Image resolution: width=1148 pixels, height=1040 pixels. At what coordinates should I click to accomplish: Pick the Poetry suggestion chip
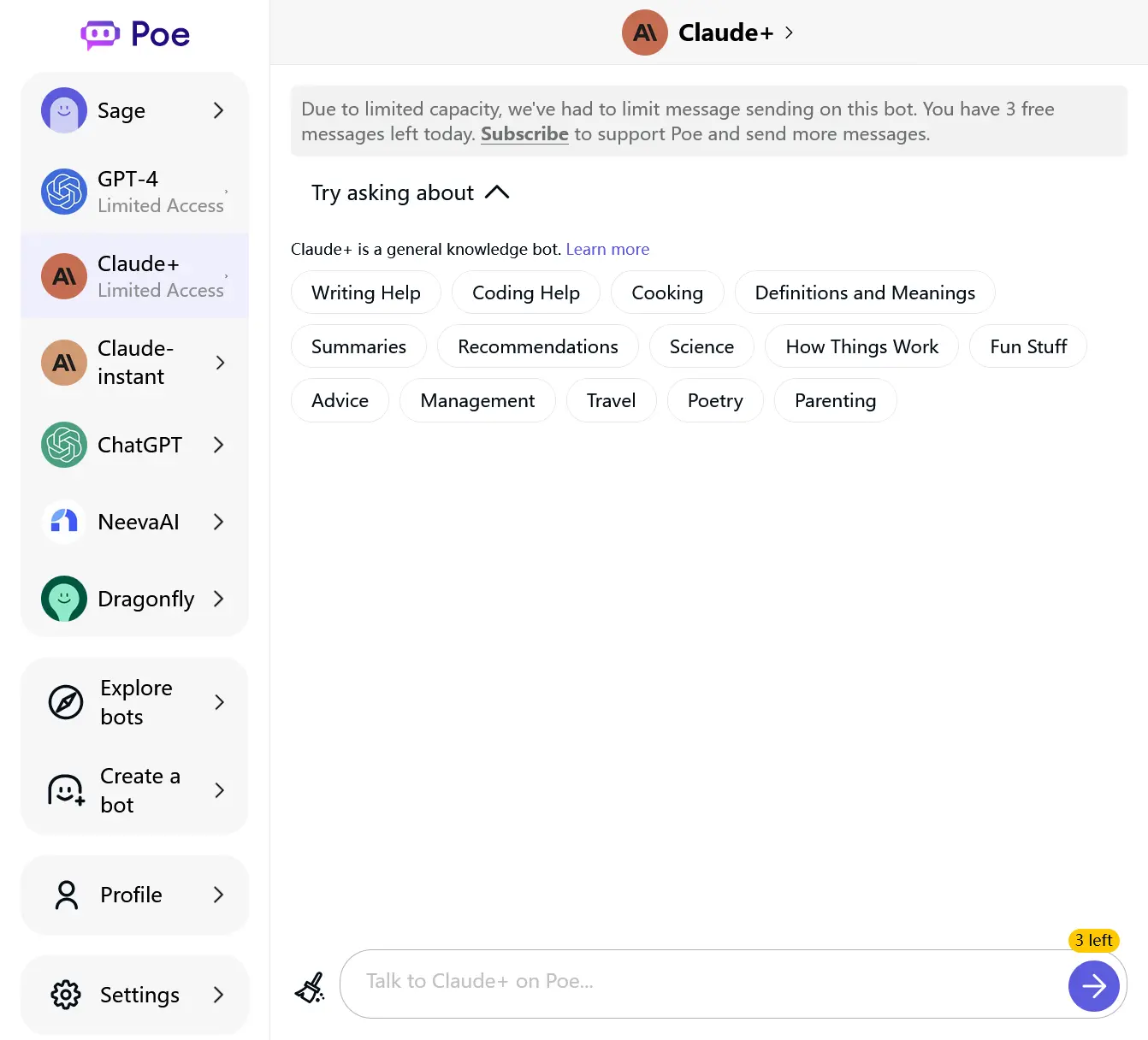[715, 400]
